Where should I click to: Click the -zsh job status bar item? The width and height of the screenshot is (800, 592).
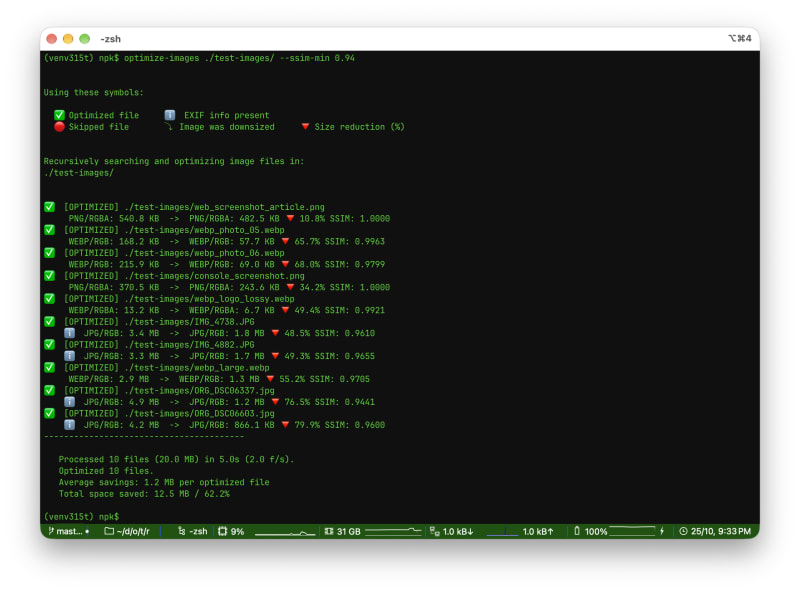click(192, 531)
